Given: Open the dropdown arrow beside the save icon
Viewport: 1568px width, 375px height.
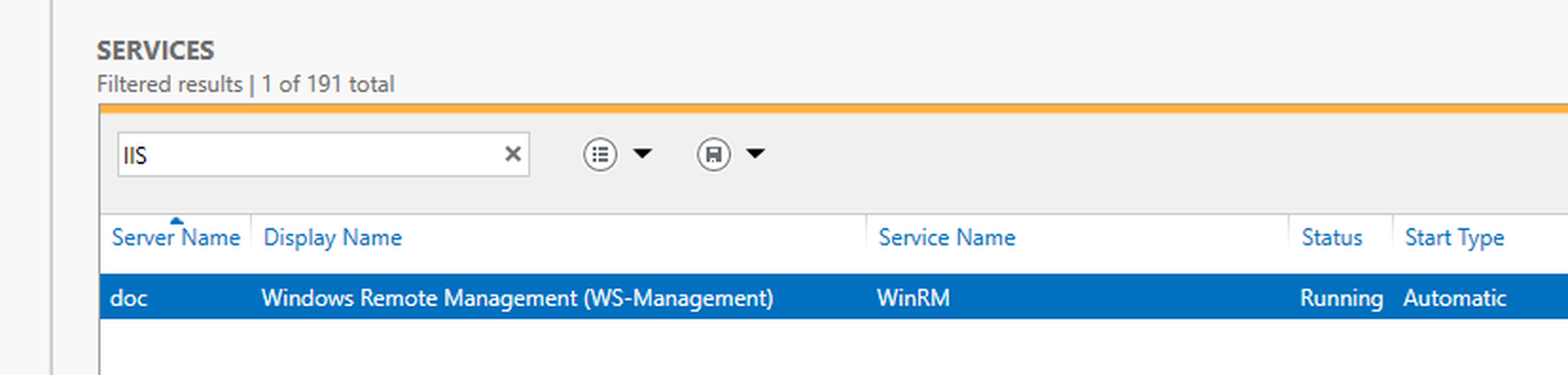Looking at the screenshot, I should point(755,153).
